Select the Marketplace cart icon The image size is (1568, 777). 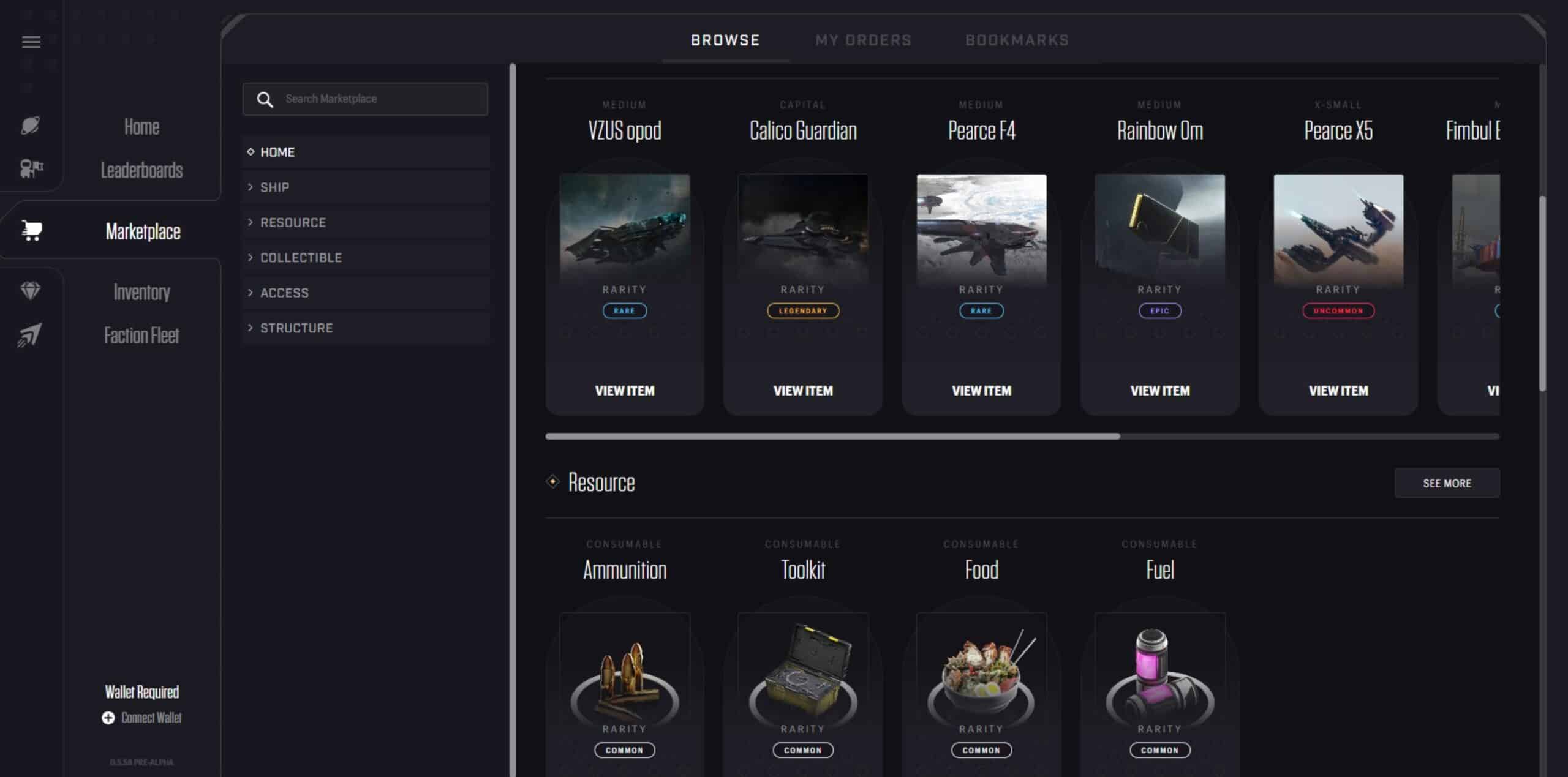click(x=31, y=230)
